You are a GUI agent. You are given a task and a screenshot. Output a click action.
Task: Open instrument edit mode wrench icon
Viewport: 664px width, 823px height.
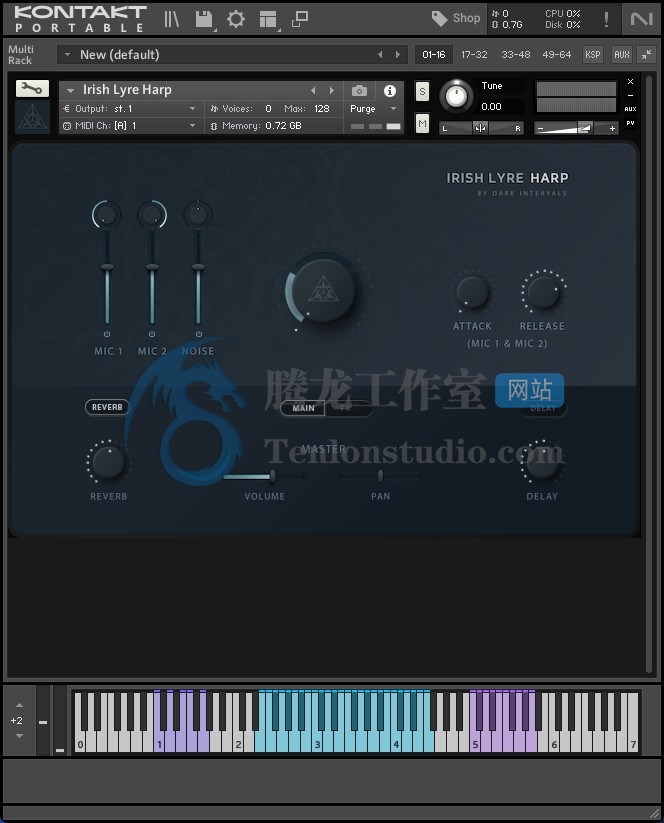(x=32, y=88)
